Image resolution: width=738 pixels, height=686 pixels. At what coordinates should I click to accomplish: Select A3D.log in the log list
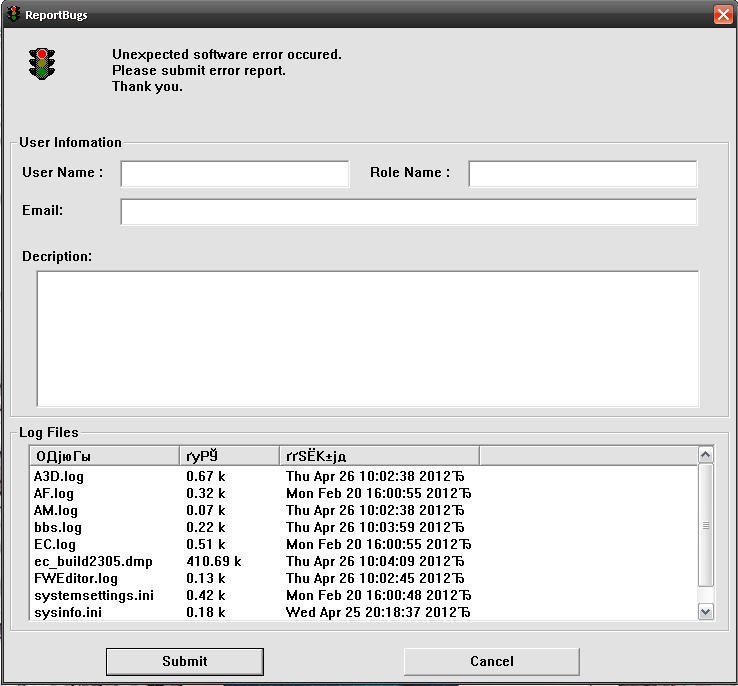click(x=59, y=476)
